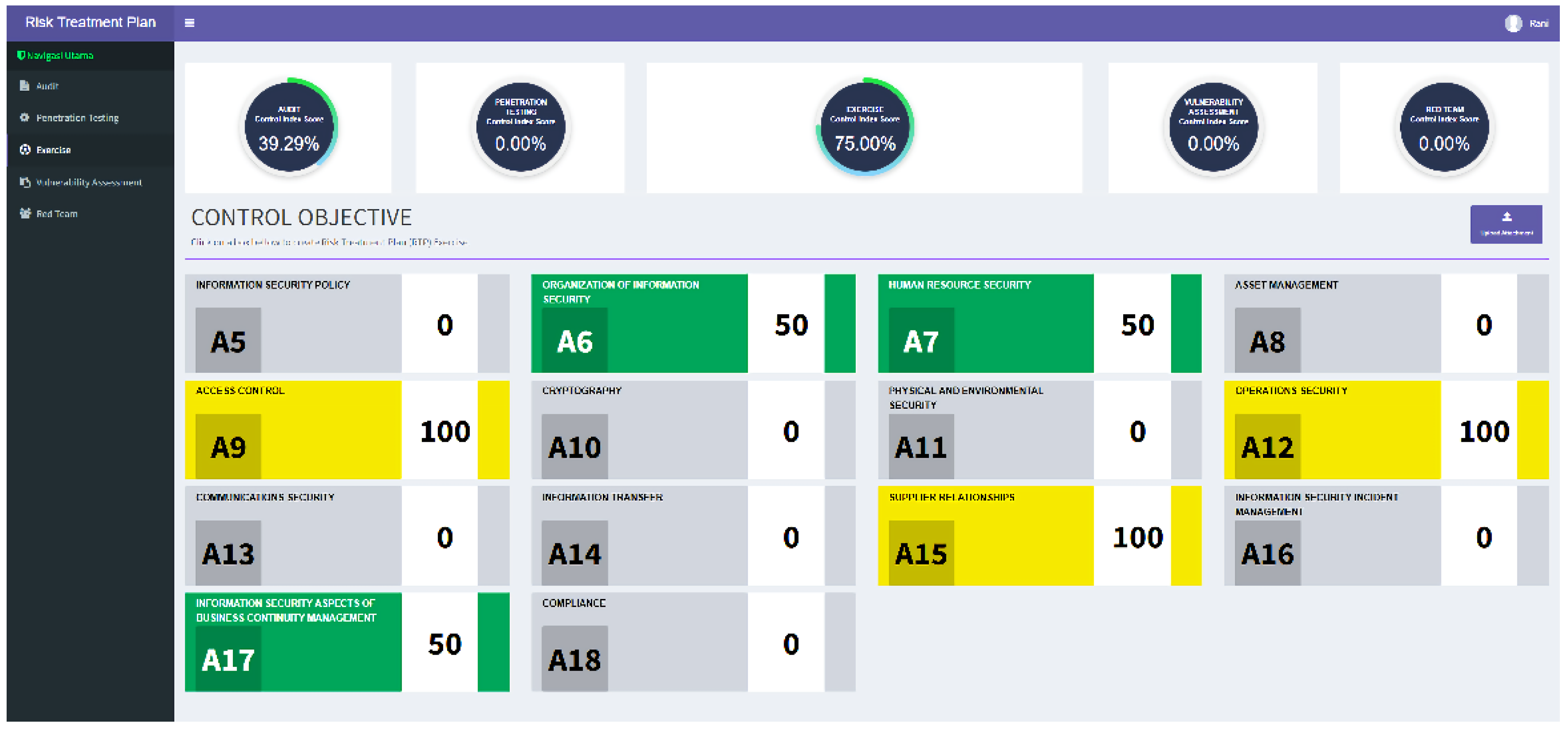Toggle the sidebar hamburger menu
The height and width of the screenshot is (731, 1568).
coord(189,23)
